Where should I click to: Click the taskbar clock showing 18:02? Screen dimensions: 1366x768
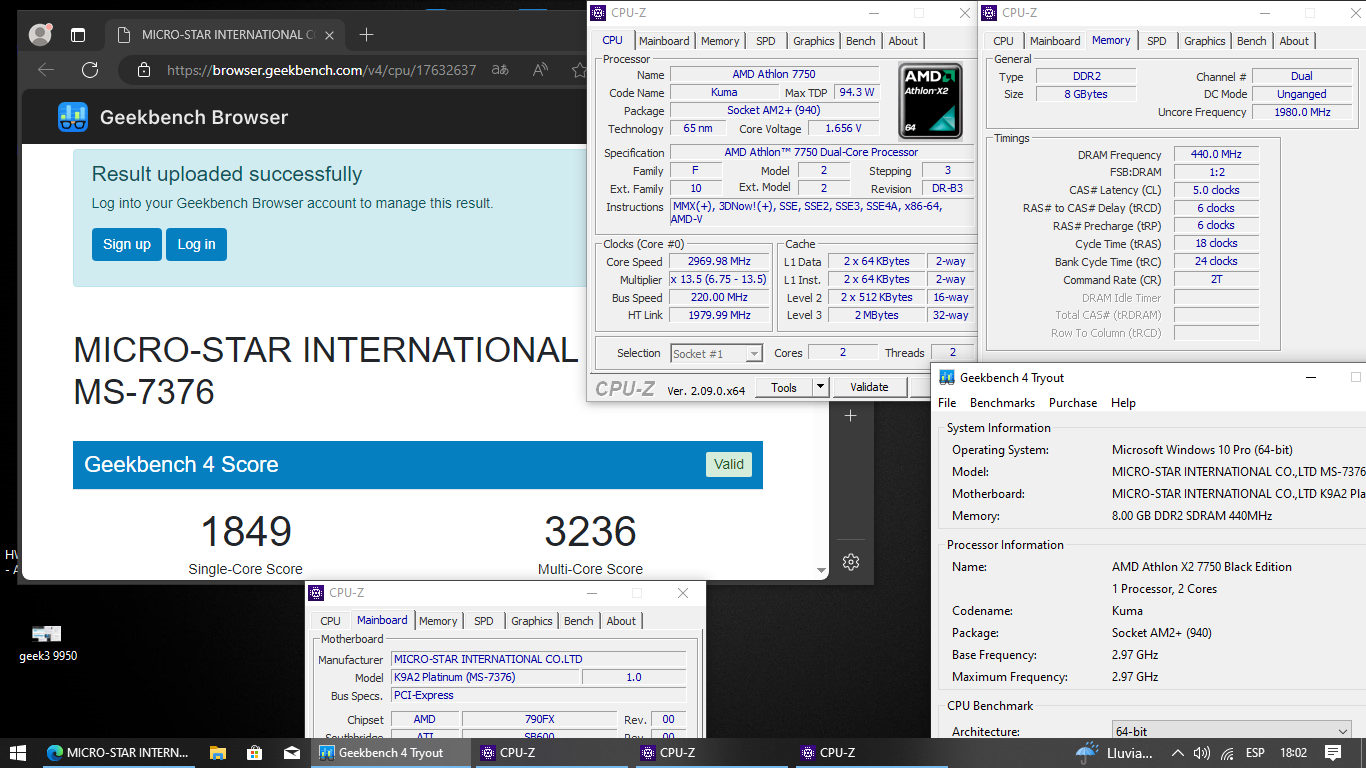[x=1292, y=753]
